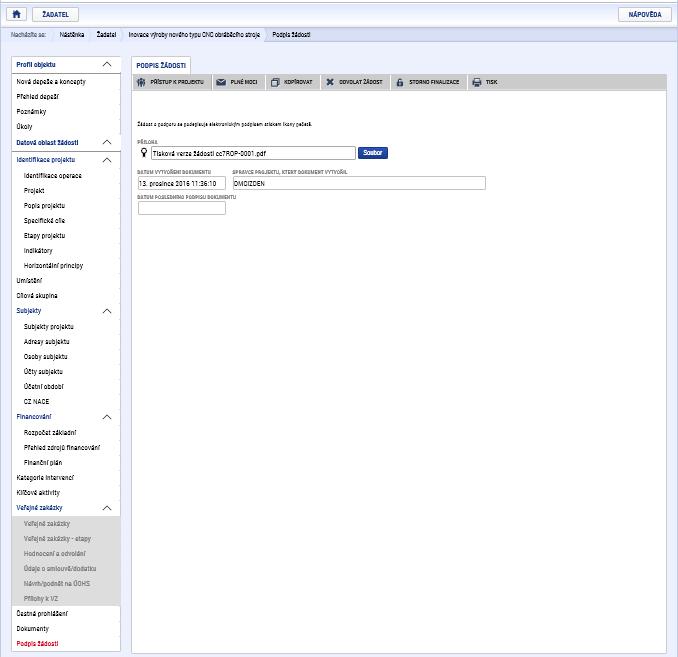Viewport: 678px width, 657px height.
Task: Collapse the Financování group
Action: [107, 417]
